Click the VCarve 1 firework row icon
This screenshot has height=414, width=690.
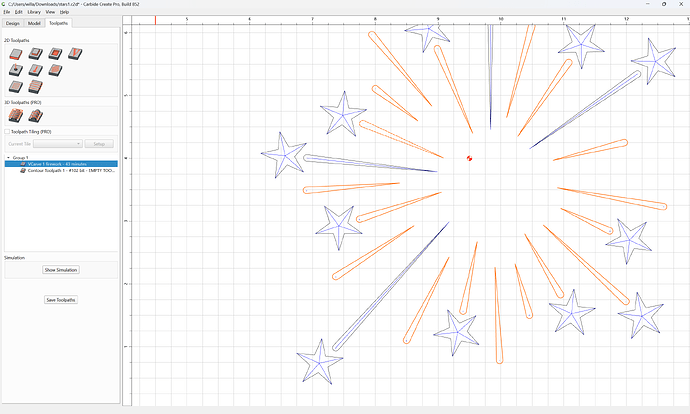tap(23, 164)
